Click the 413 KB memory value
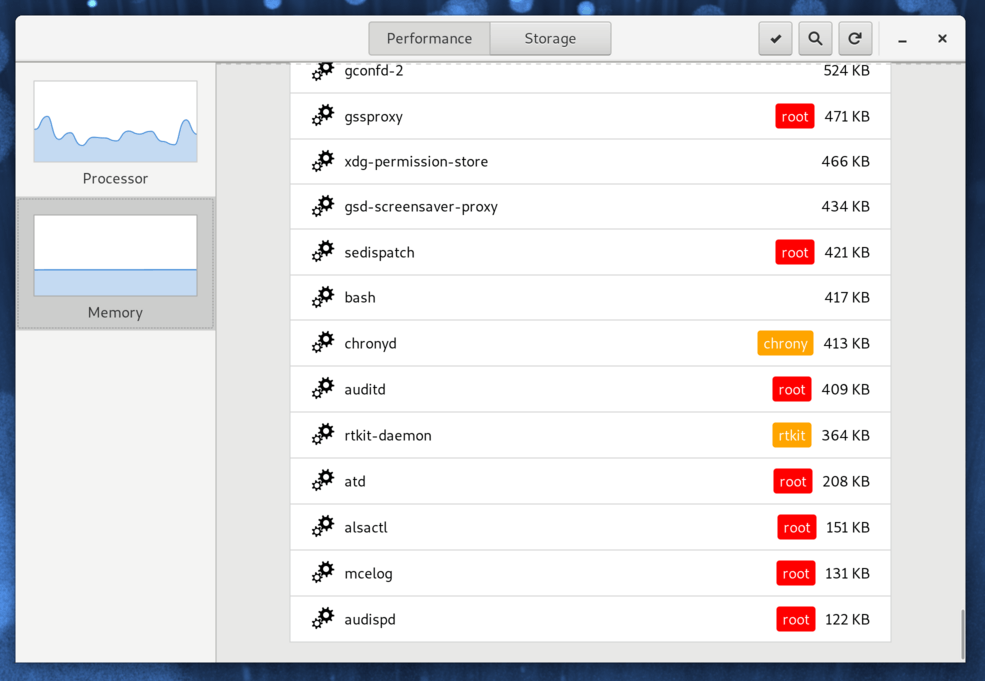 tap(846, 343)
